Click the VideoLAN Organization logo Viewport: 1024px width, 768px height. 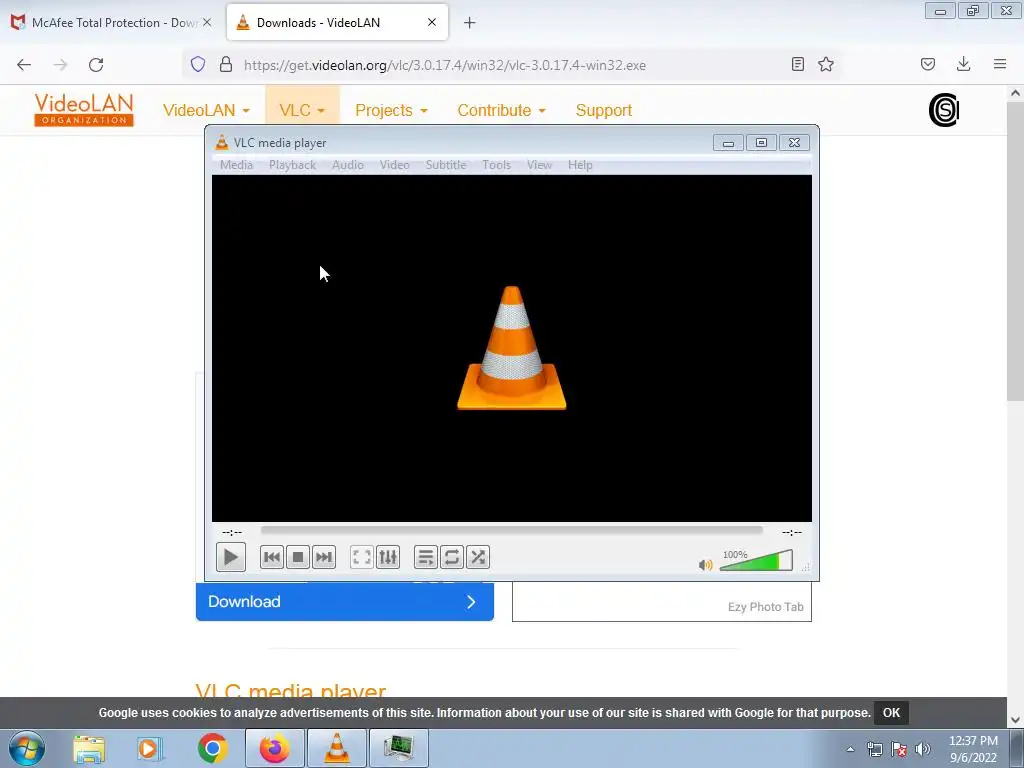(84, 110)
